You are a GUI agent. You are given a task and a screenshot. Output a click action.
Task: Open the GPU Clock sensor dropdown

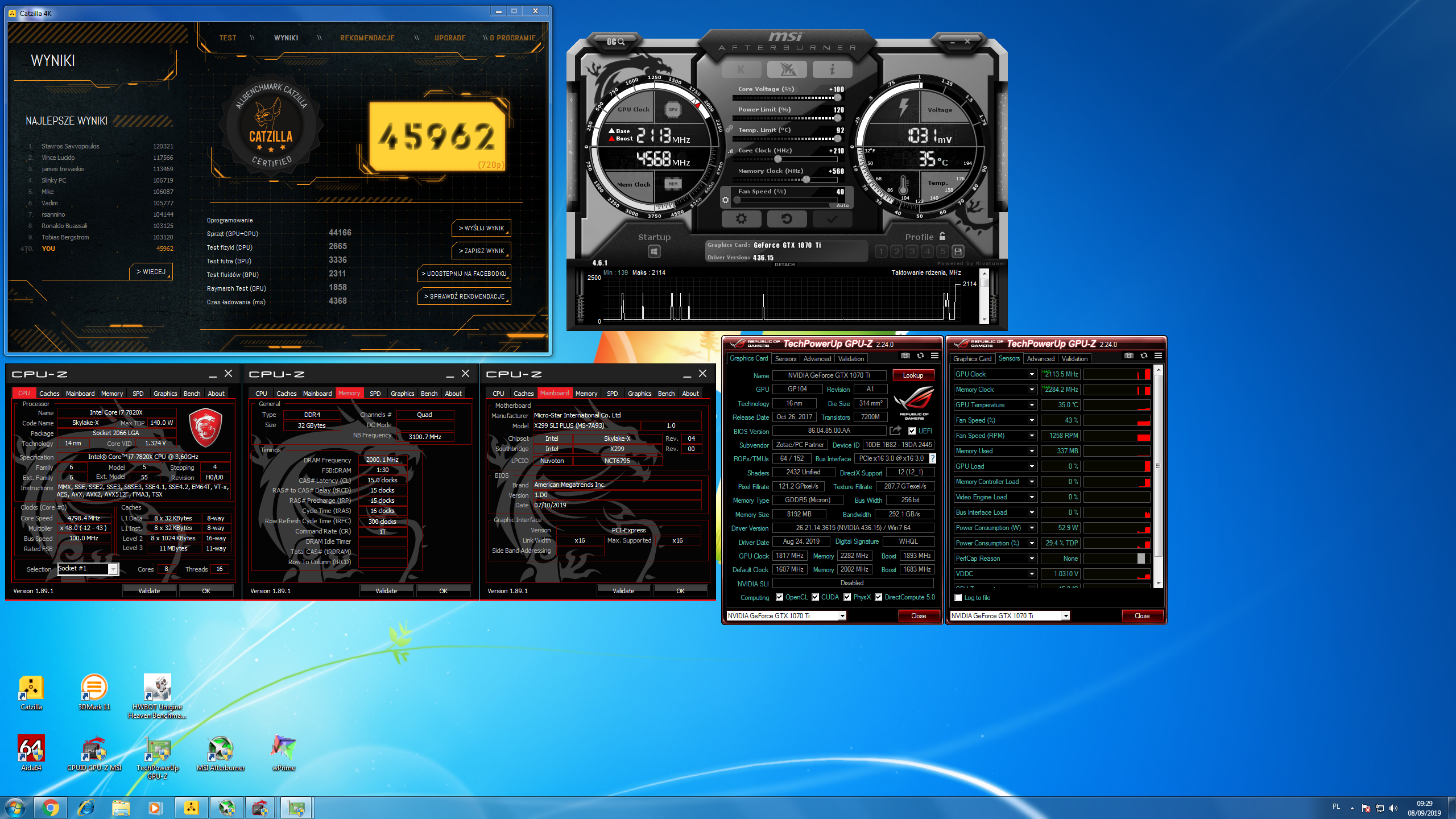coord(1032,374)
